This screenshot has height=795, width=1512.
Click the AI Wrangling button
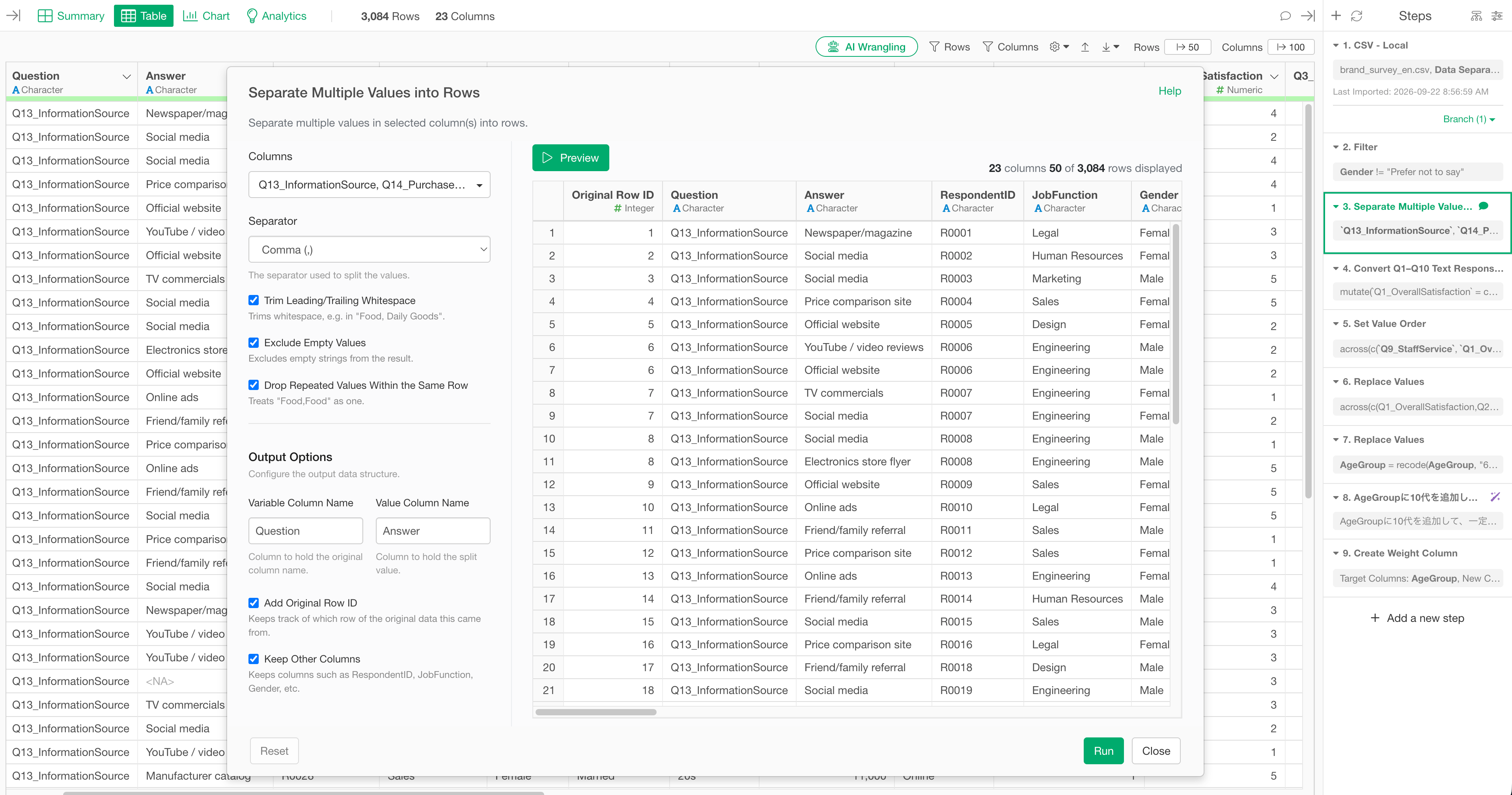coord(866,47)
